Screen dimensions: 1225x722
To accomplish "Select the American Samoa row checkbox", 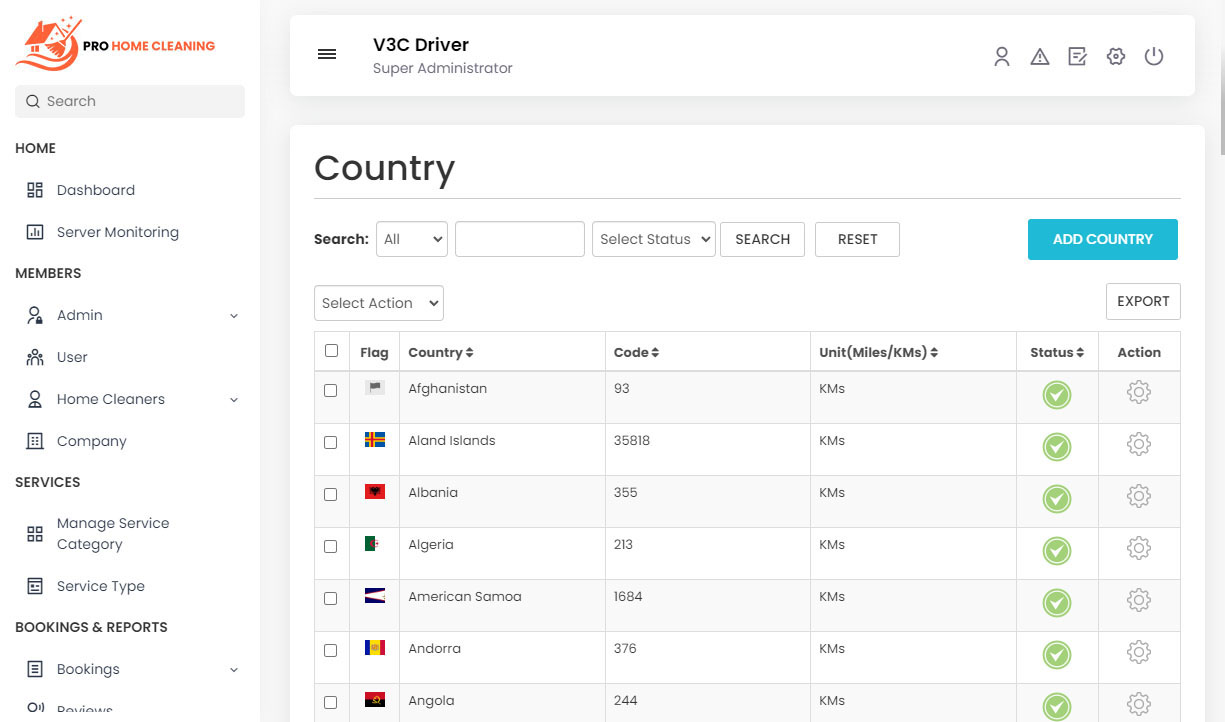I will 331,598.
